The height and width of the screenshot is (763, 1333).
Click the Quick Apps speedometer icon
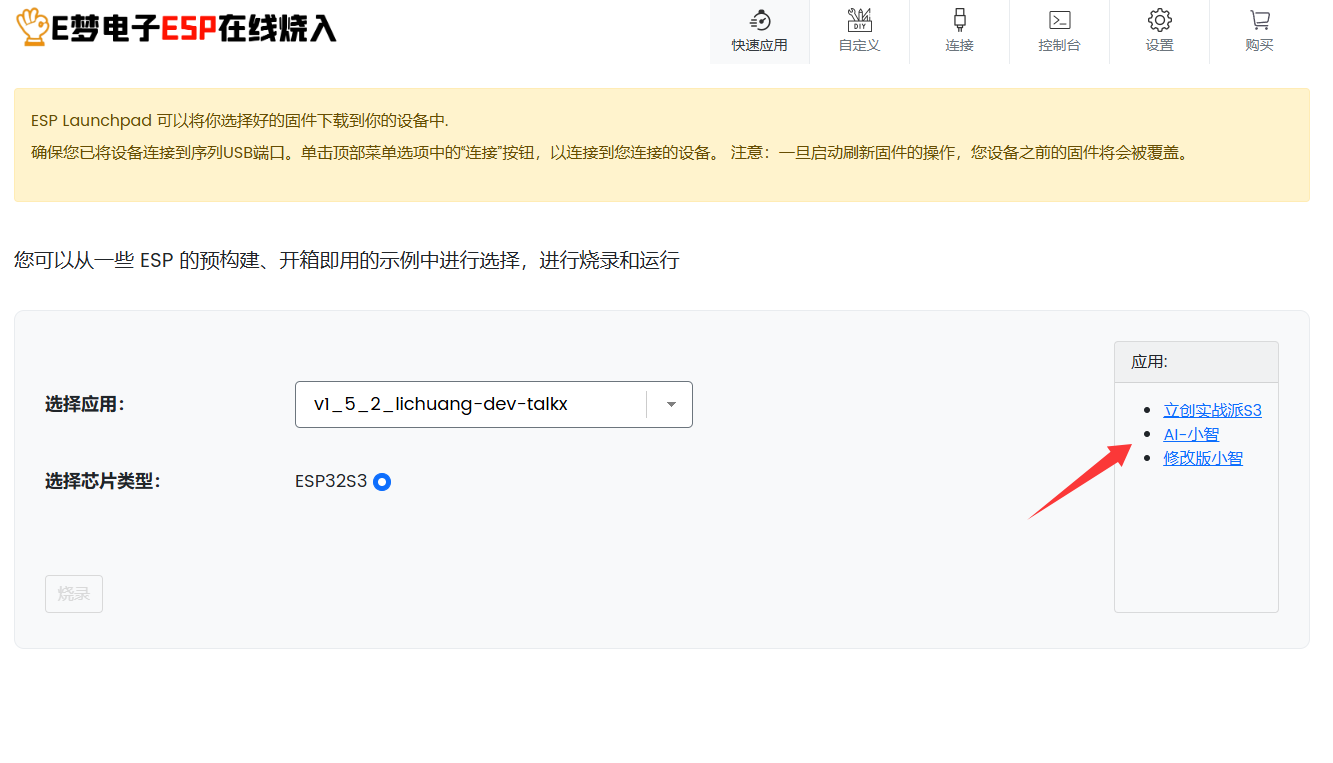click(x=759, y=20)
